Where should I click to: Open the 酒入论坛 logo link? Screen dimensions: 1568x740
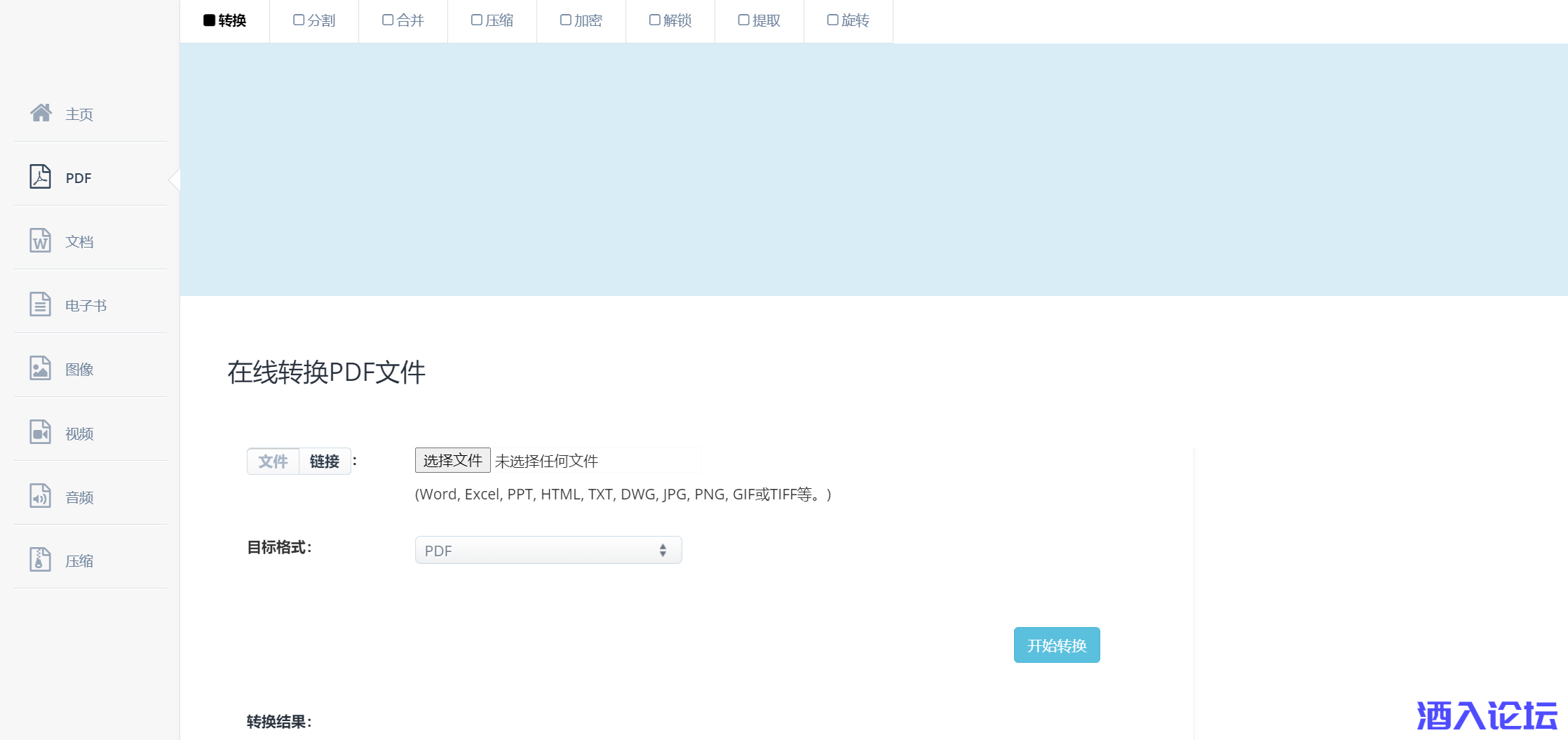click(x=1487, y=716)
